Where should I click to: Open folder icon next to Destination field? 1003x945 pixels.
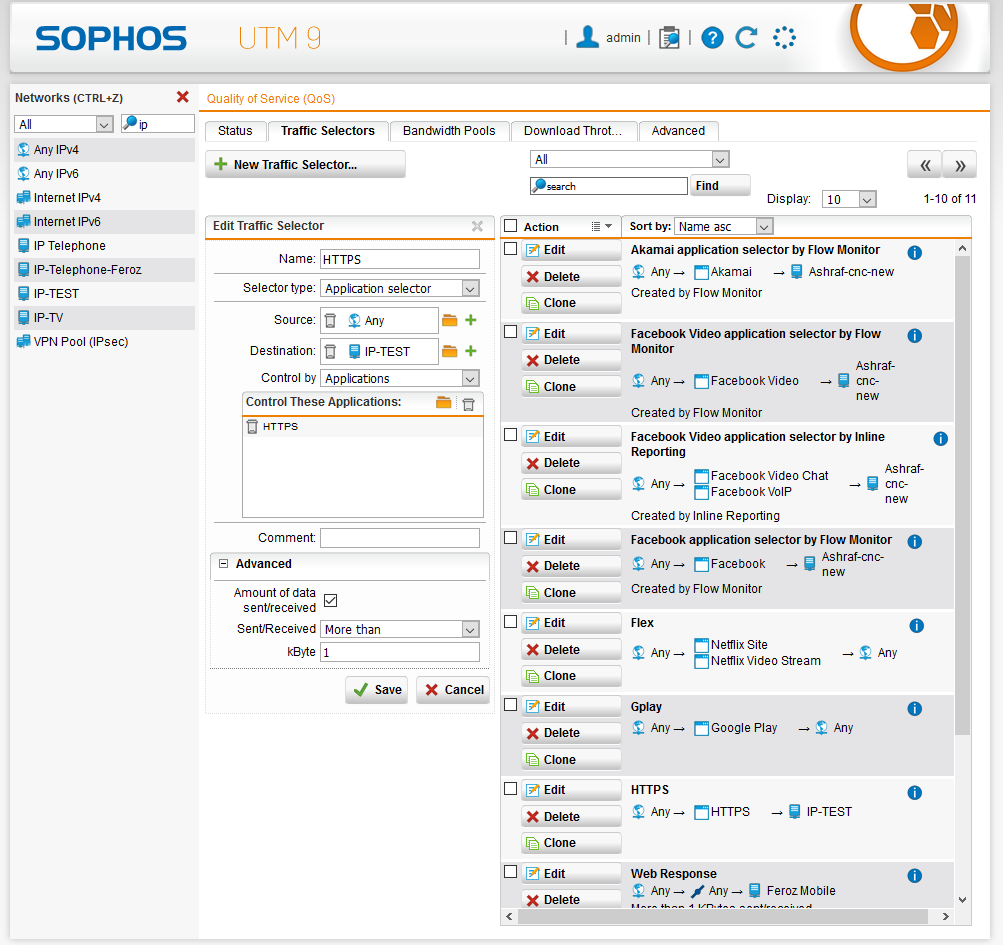pos(450,351)
